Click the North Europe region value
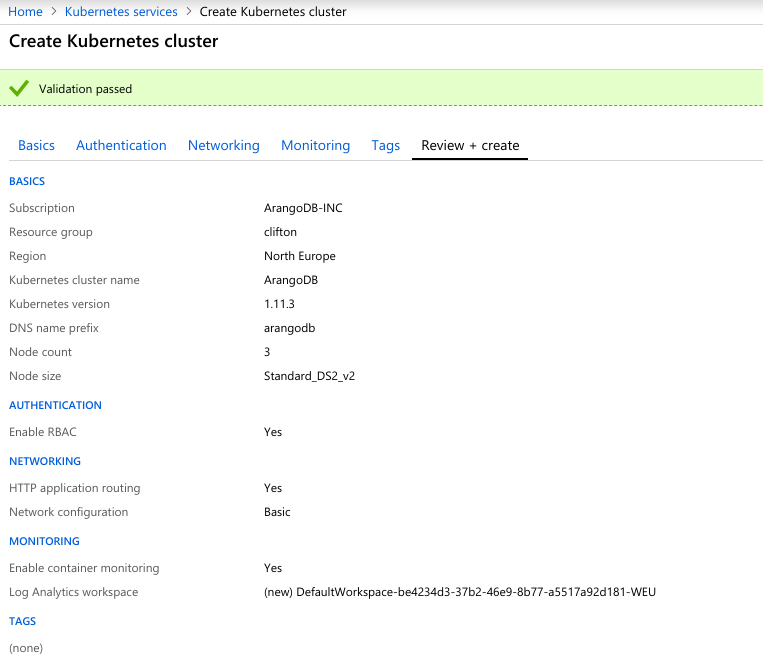This screenshot has width=763, height=663. click(300, 256)
